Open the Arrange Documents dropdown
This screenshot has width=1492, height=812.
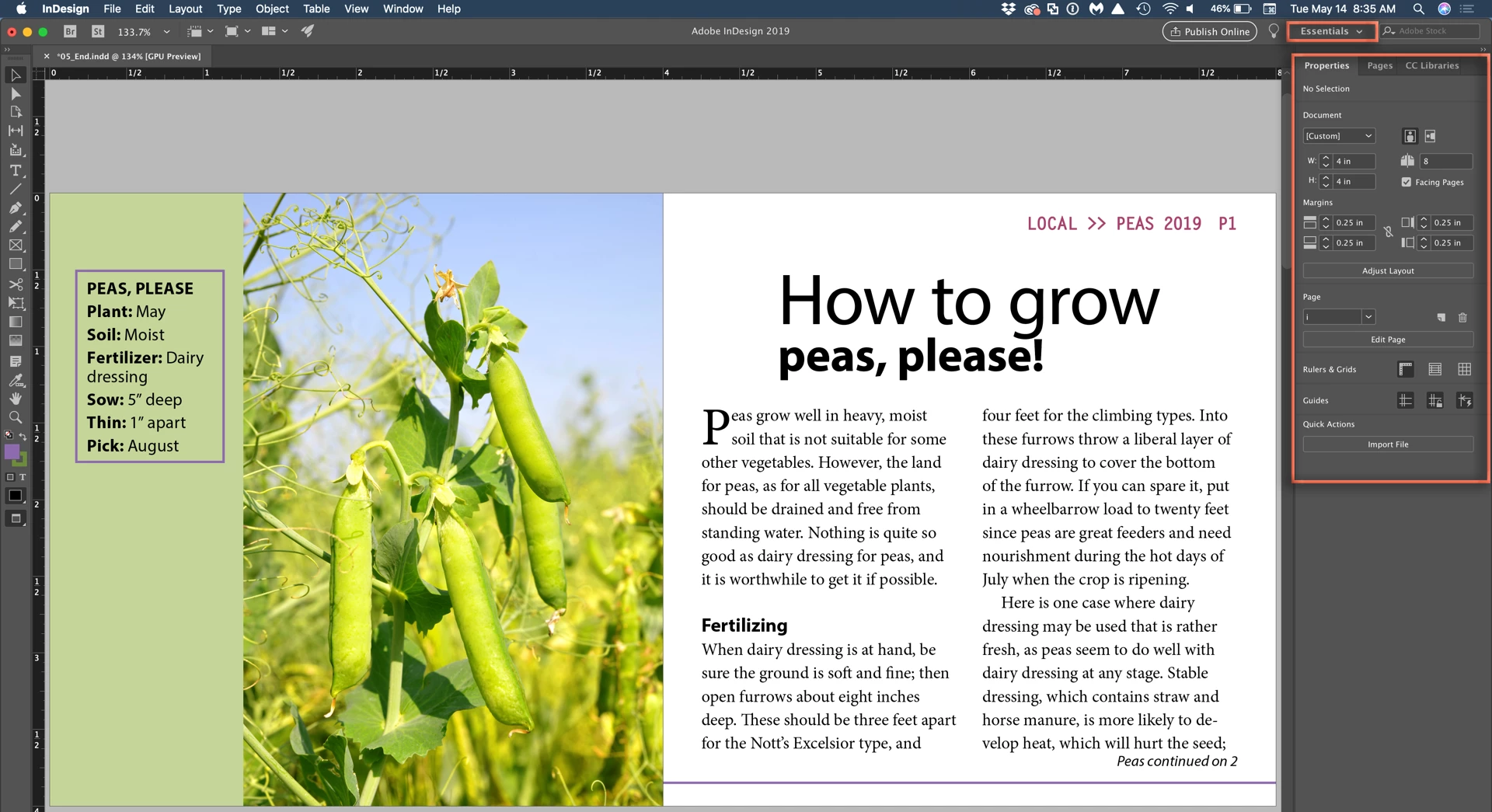coord(275,31)
